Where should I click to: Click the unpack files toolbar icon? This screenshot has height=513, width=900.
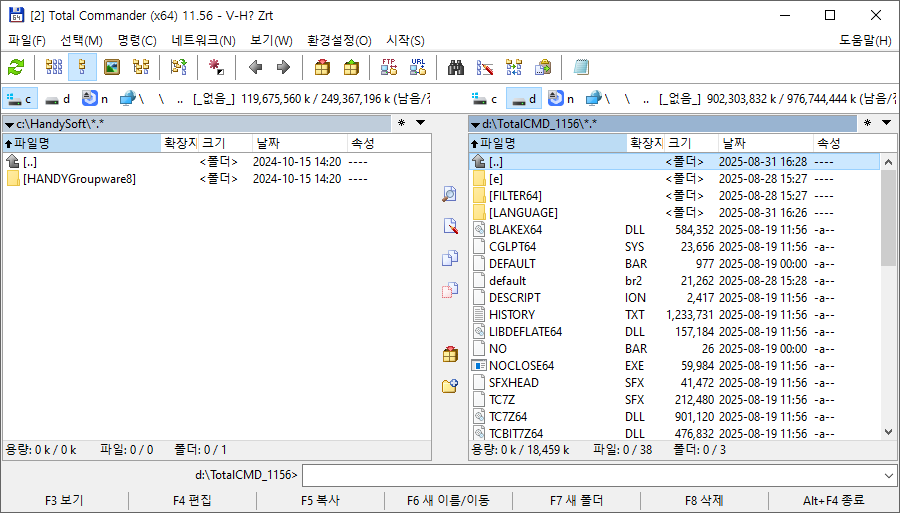pyautogui.click(x=351, y=67)
